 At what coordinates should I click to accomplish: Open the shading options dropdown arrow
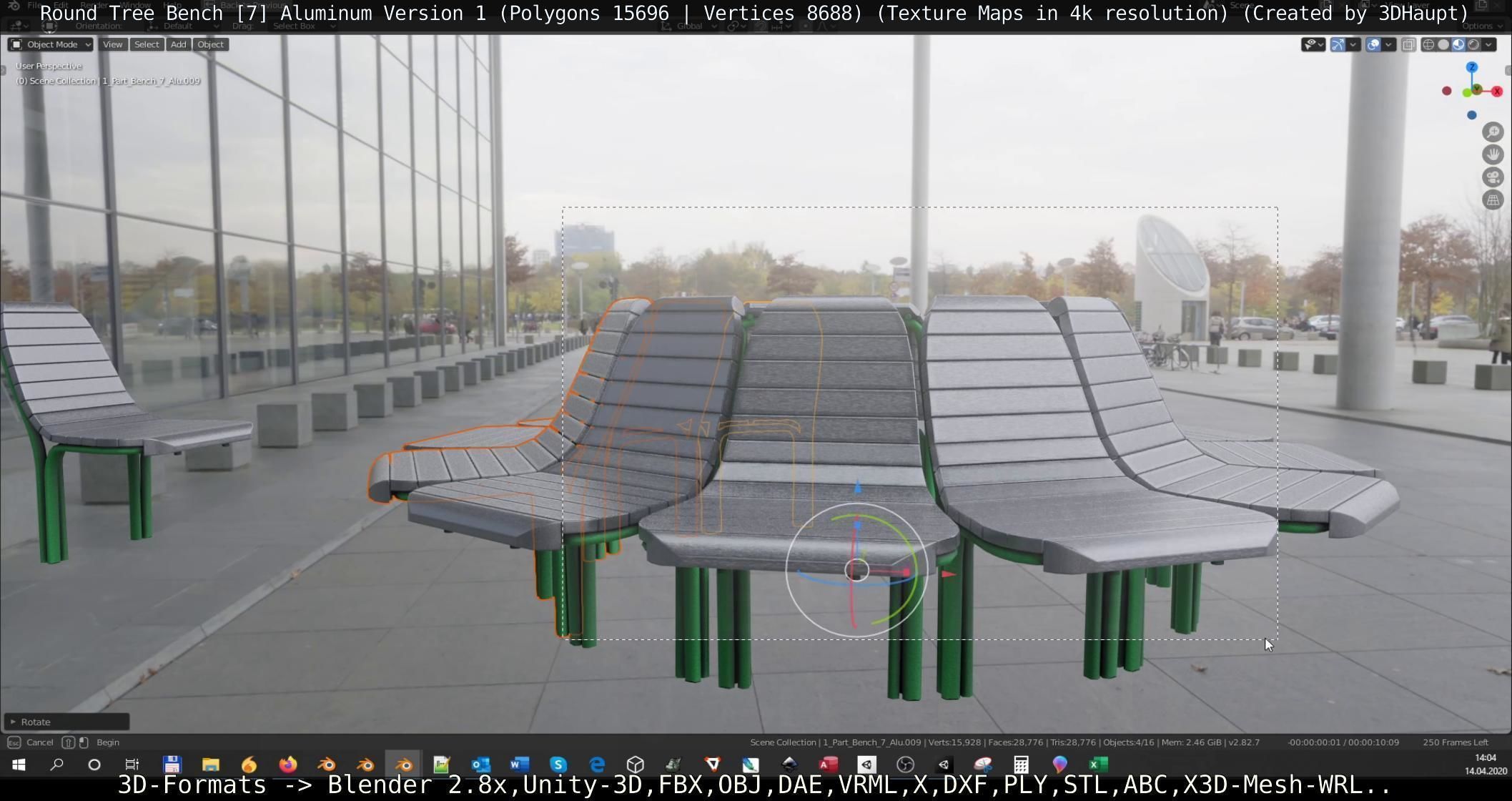(1488, 44)
